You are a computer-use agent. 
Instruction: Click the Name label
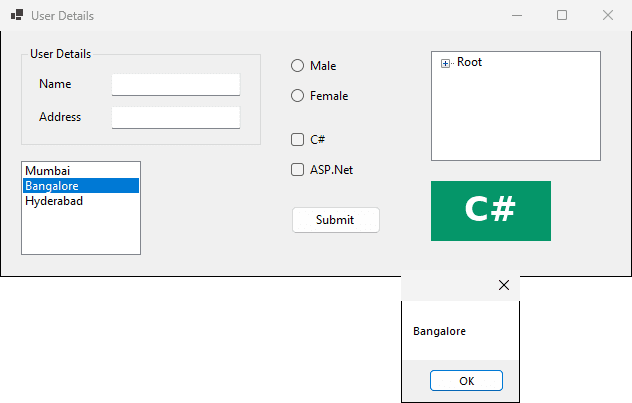(x=55, y=84)
